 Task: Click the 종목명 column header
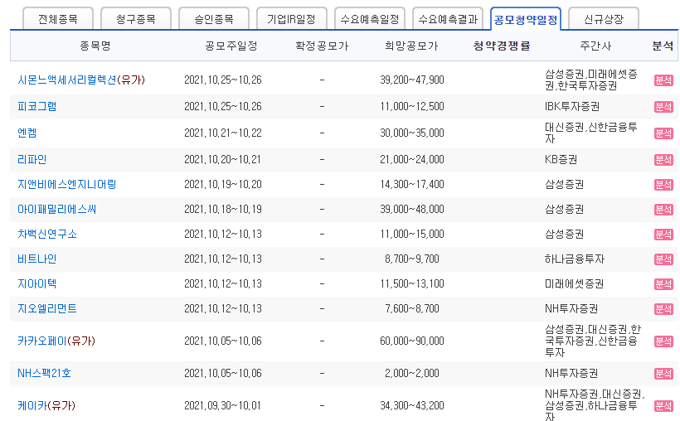click(95, 46)
